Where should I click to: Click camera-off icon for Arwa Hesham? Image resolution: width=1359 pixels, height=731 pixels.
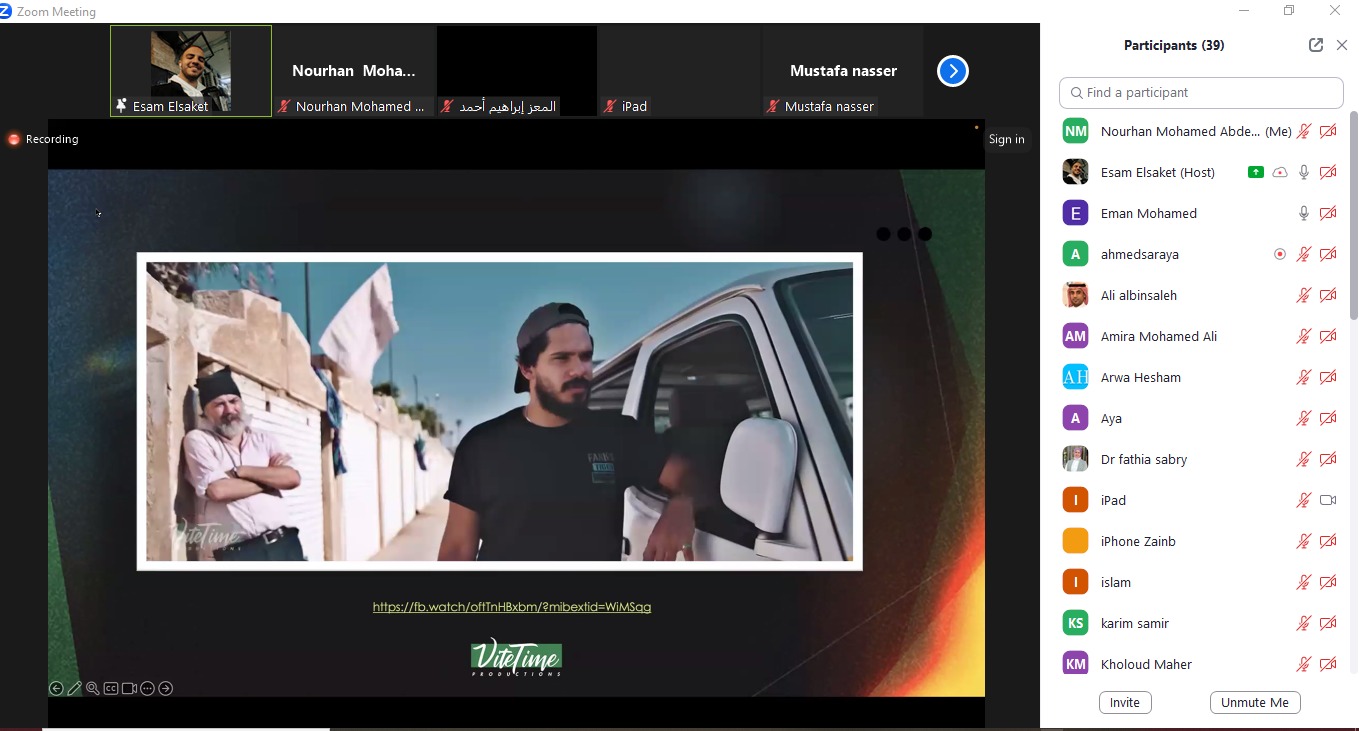[1328, 378]
